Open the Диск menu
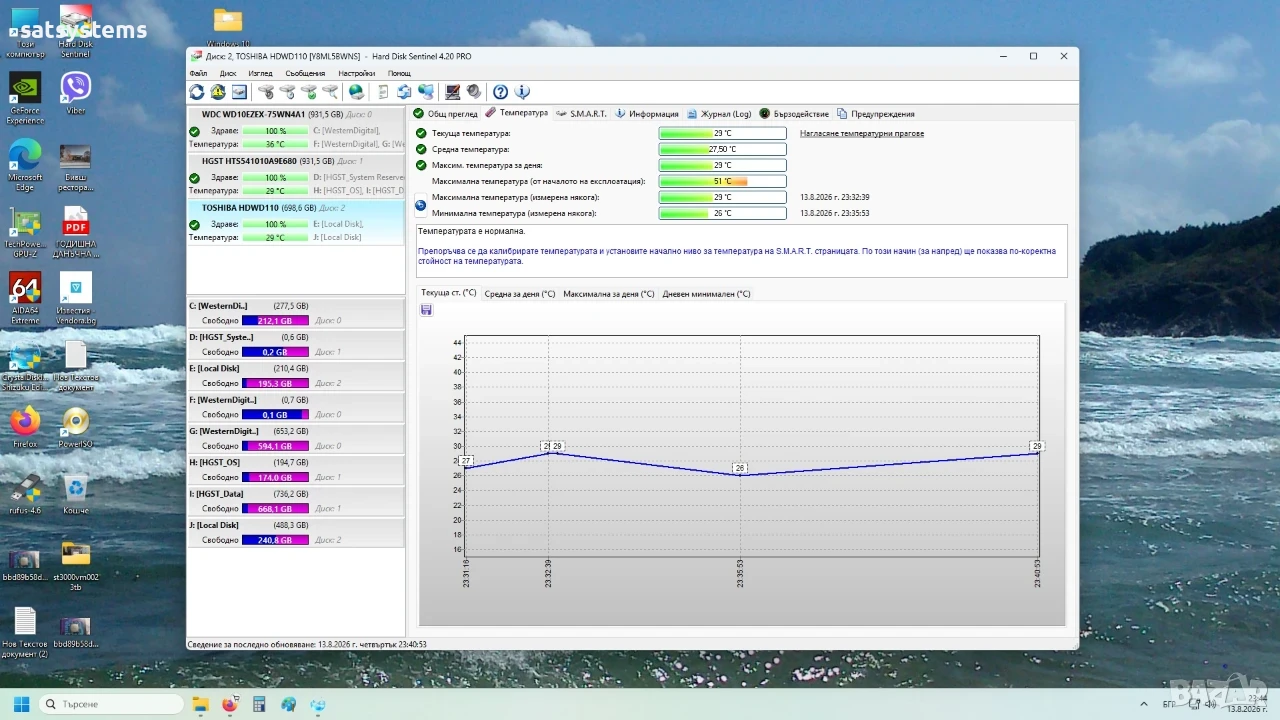This screenshot has height=720, width=1280. (228, 73)
